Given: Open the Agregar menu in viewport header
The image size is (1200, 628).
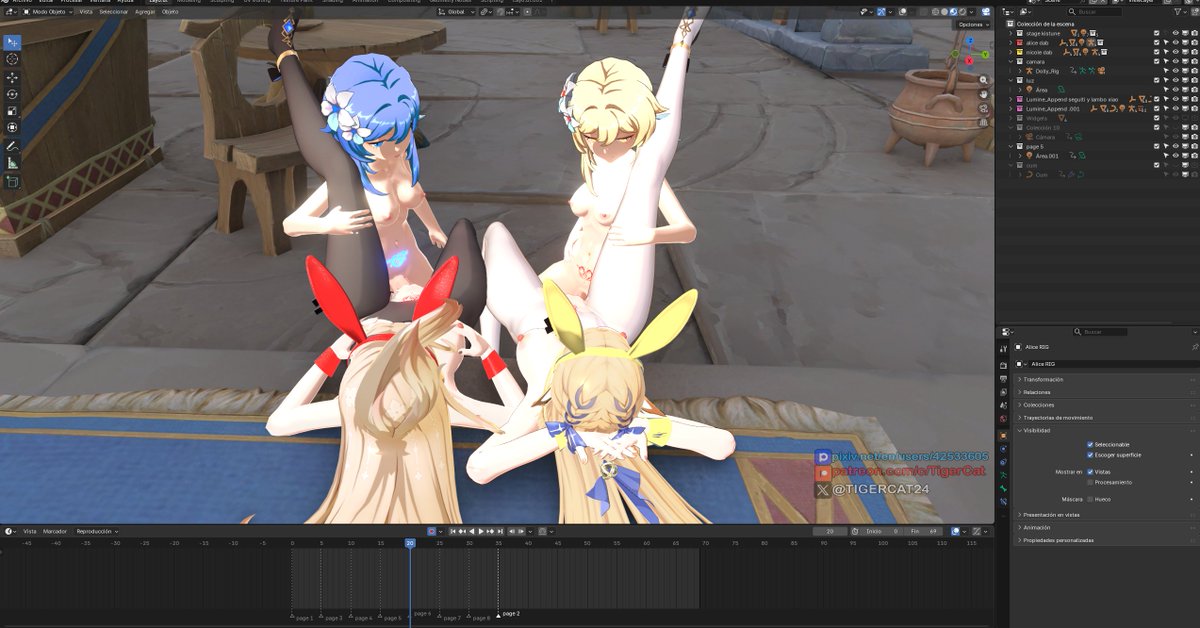Looking at the screenshot, I should click(145, 11).
